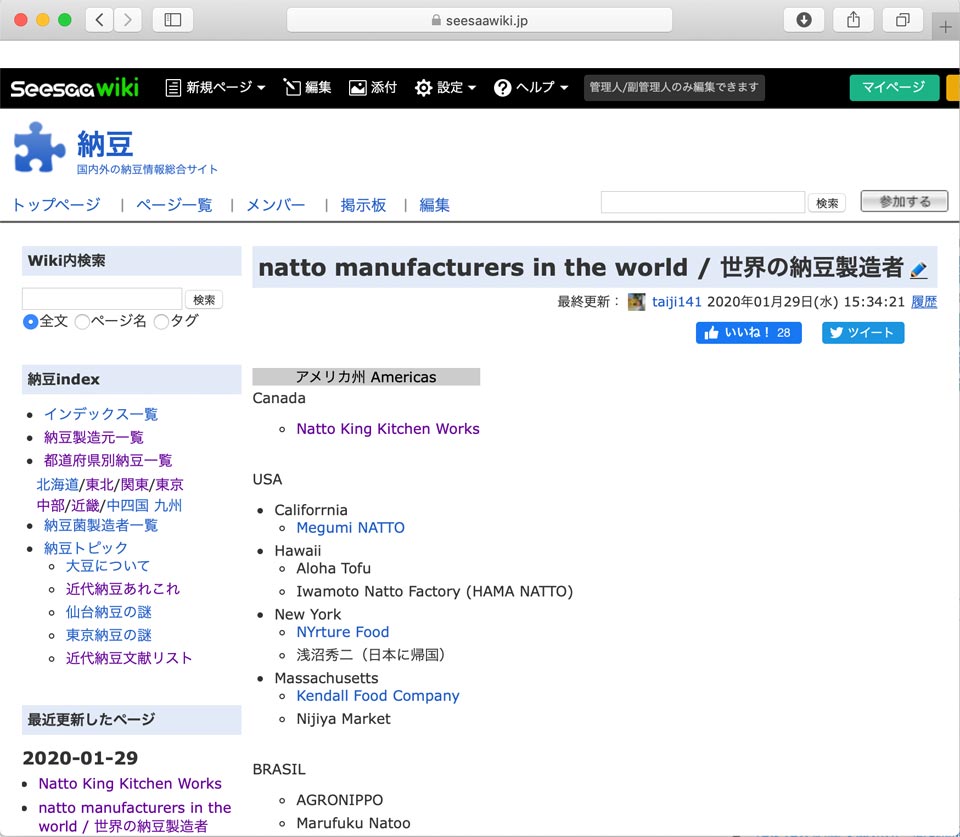The height and width of the screenshot is (837, 960).
Task: Select the 全文 radio button
Action: click(x=30, y=321)
